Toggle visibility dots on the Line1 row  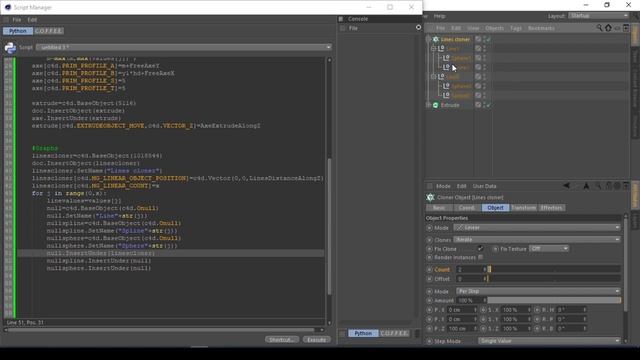point(484,49)
